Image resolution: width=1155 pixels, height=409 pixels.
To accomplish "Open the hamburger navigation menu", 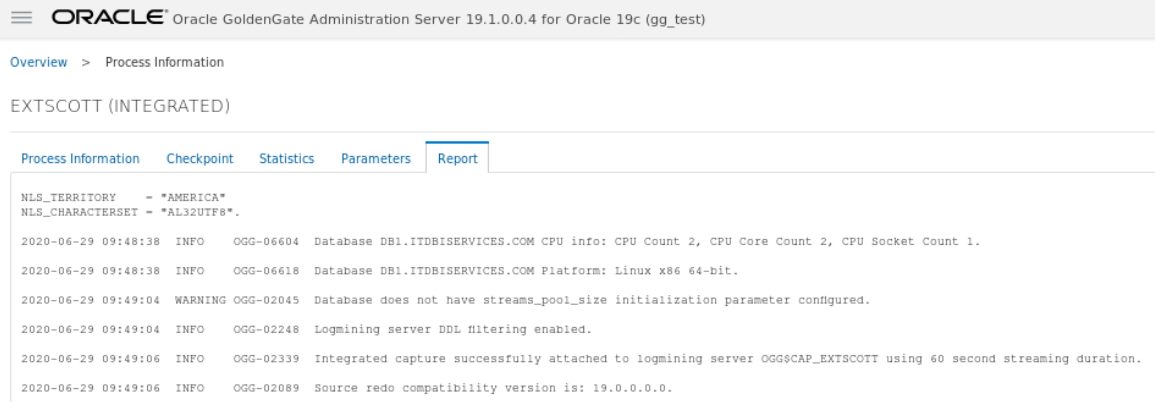I will (x=22, y=18).
